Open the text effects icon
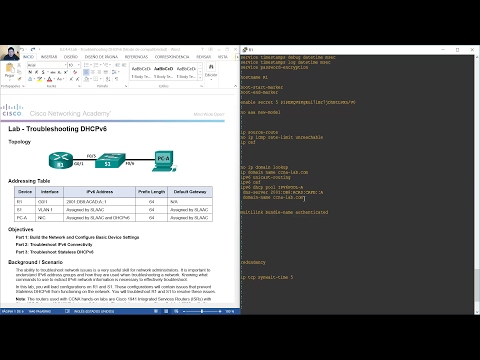Viewport: 480px width, 360px height. pyautogui.click(x=30, y=79)
